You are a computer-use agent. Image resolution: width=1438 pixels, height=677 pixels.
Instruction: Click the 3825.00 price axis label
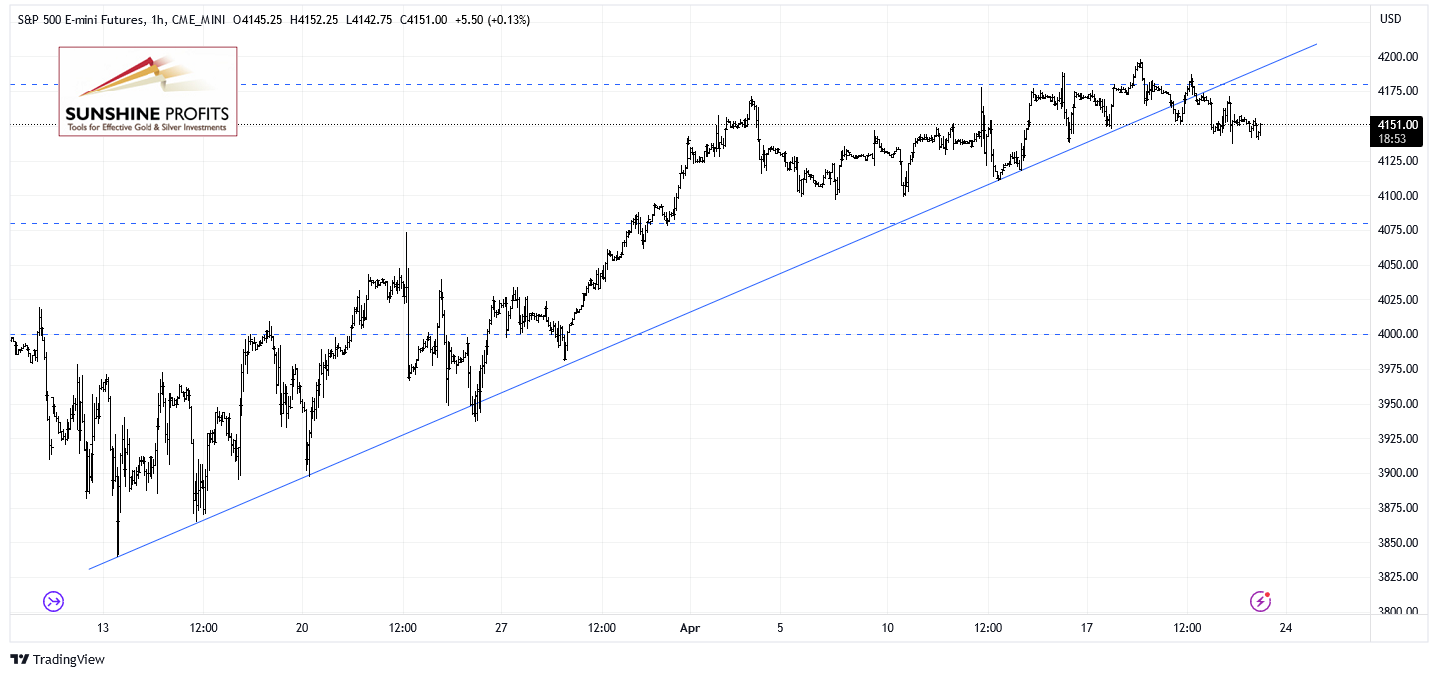click(1398, 577)
